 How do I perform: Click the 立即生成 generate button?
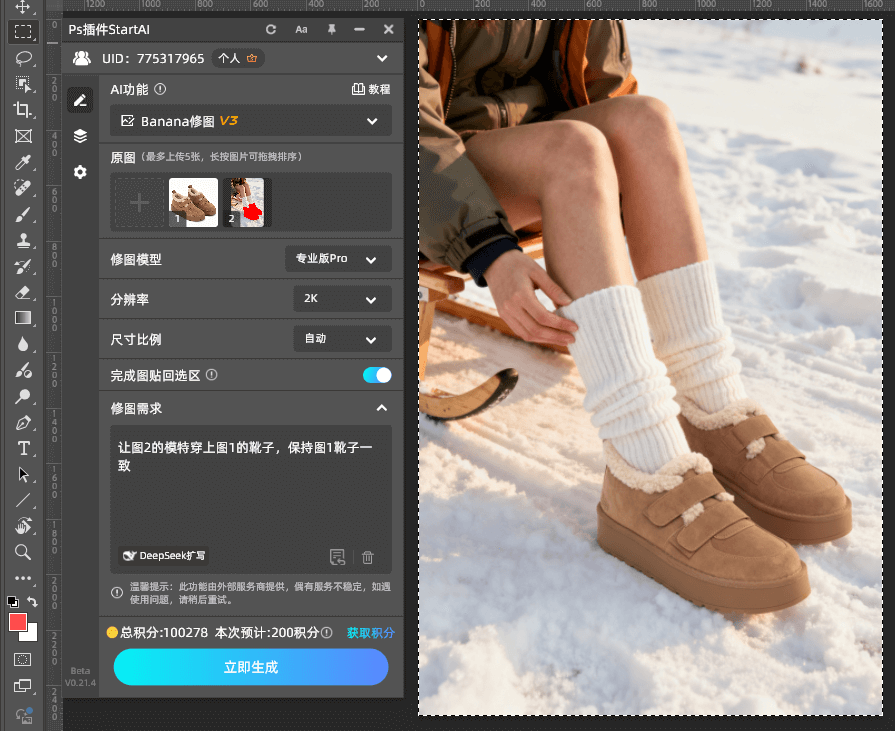pos(250,667)
